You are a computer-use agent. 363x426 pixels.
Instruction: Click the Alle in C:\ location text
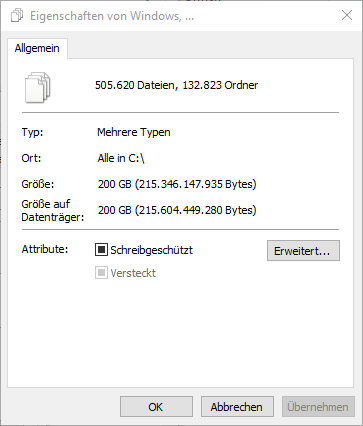(x=121, y=158)
